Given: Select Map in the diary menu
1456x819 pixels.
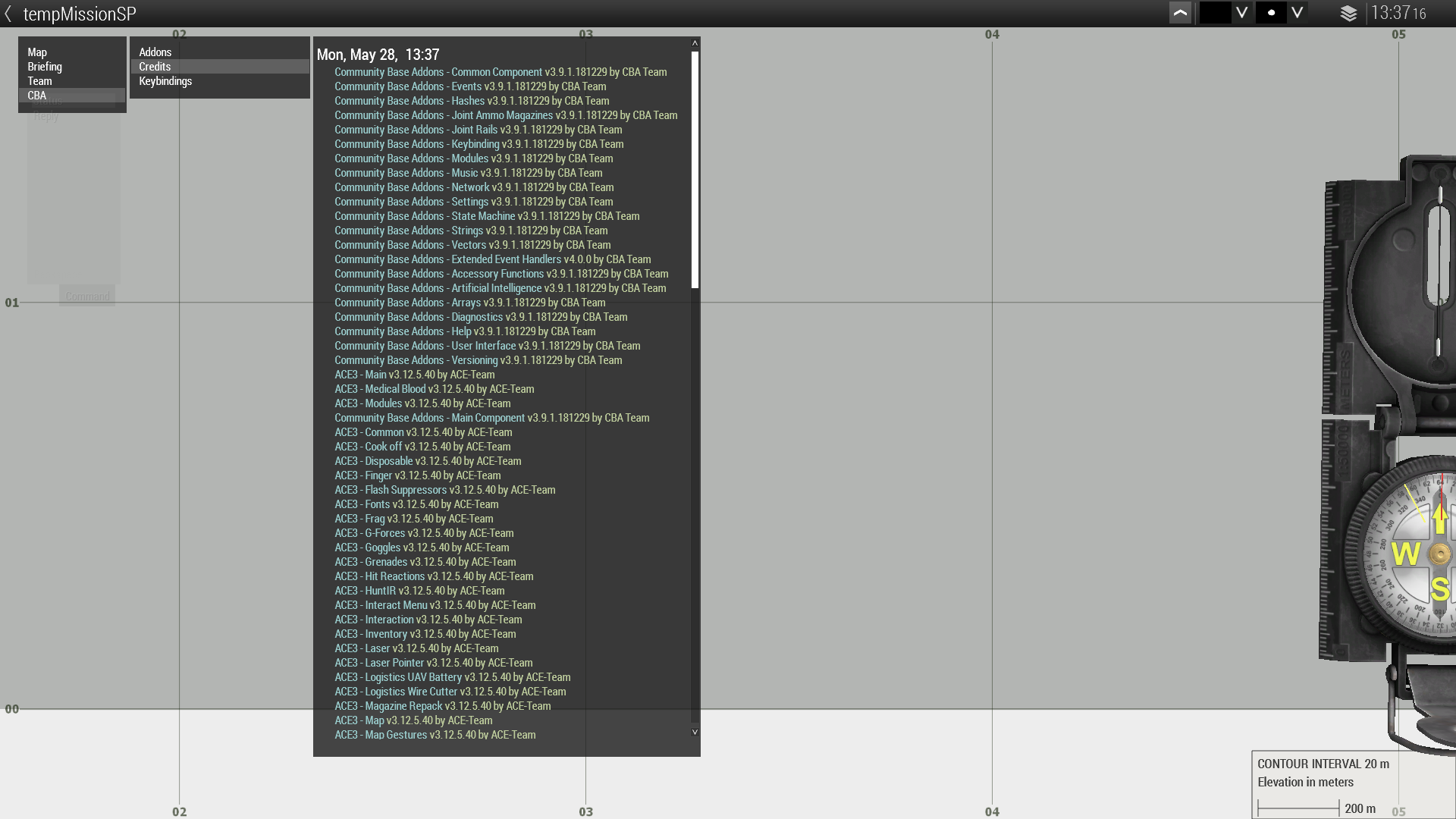Looking at the screenshot, I should [x=37, y=52].
